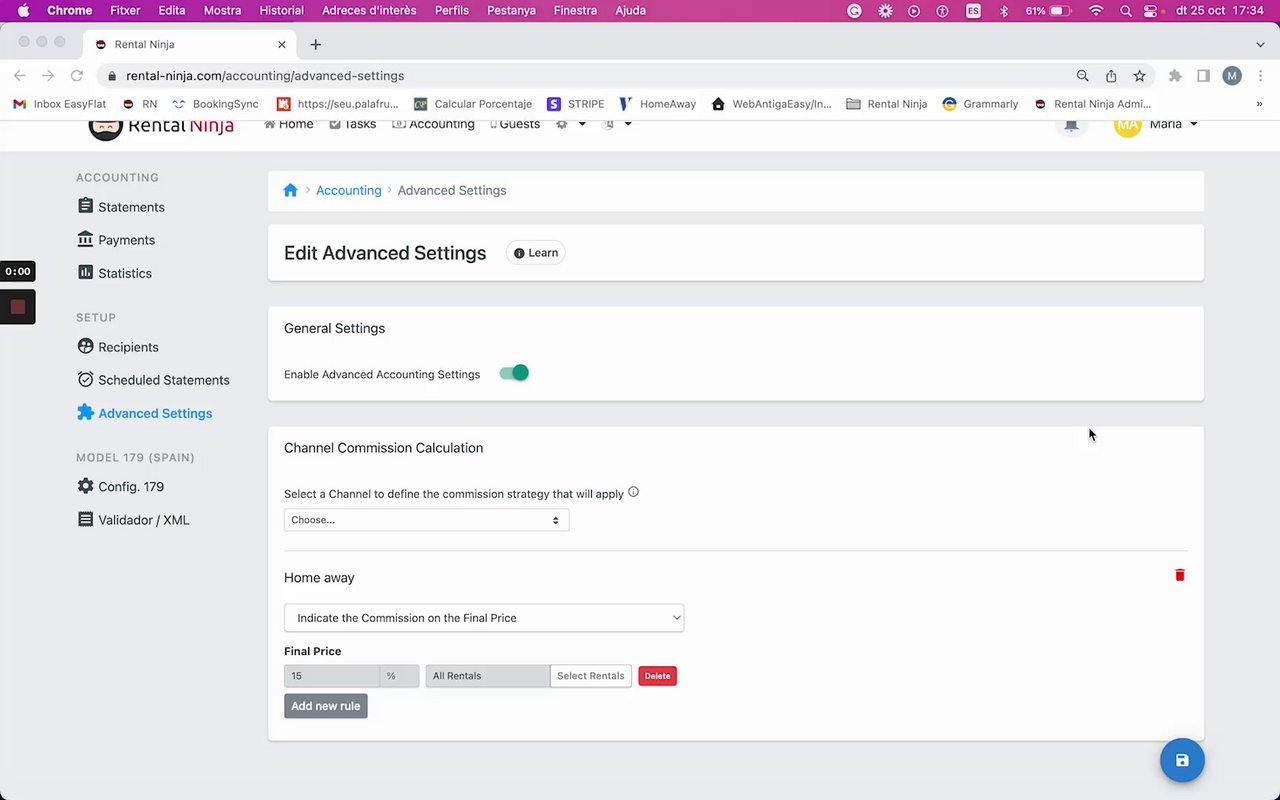Show info tooltip next to channel selection
The height and width of the screenshot is (800, 1280).
(x=633, y=492)
